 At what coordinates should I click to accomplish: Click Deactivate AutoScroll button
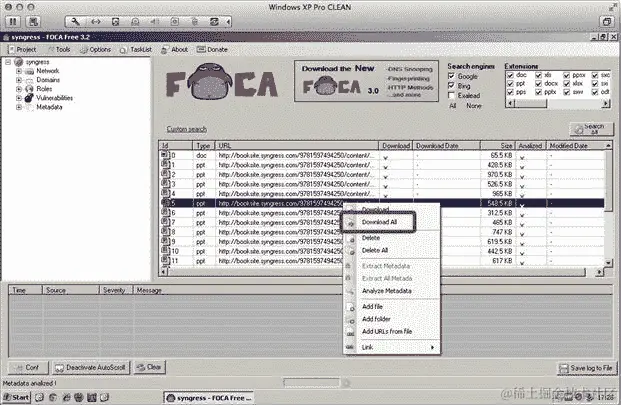(x=91, y=367)
